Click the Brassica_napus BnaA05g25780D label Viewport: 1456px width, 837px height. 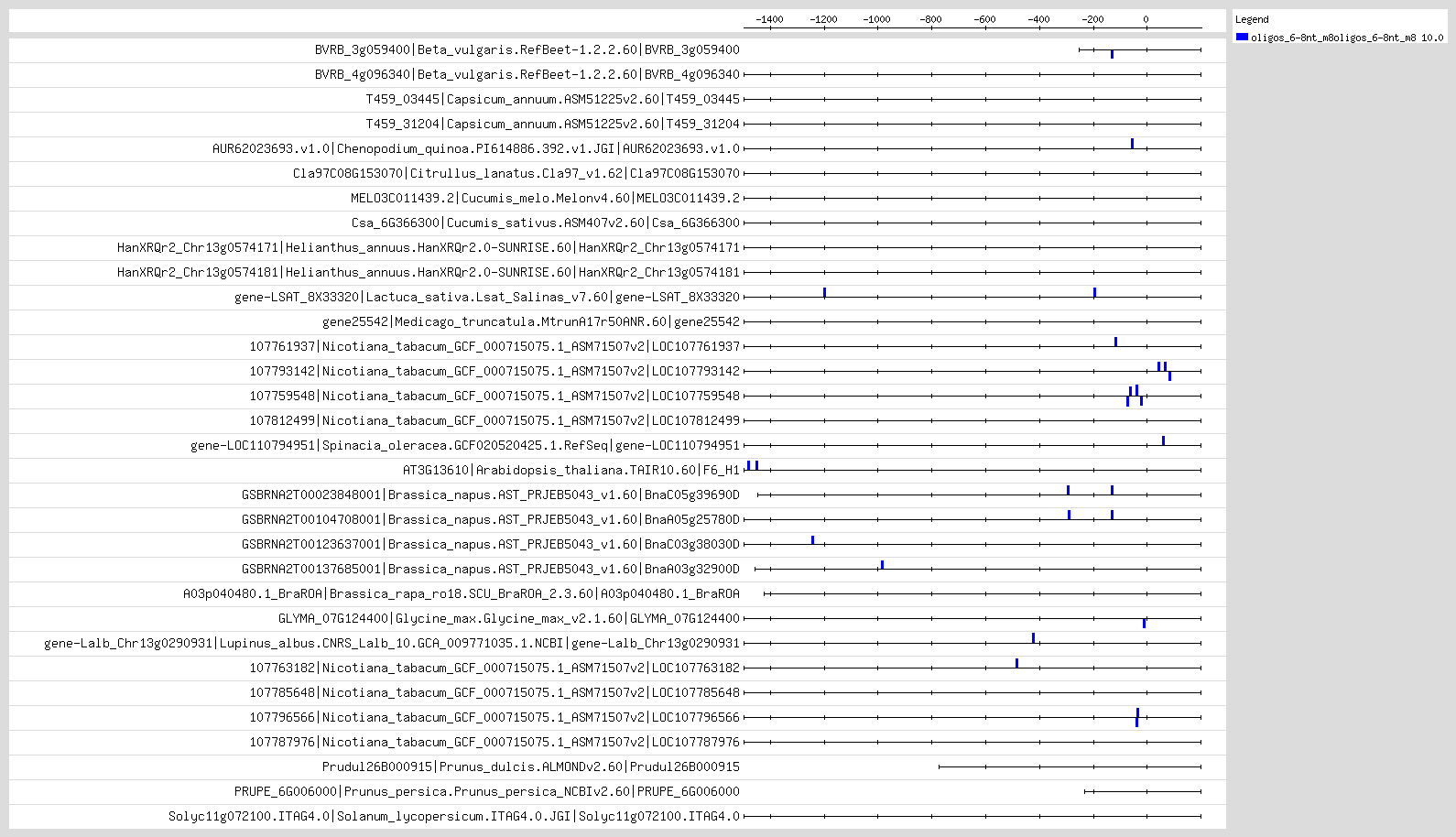coord(491,519)
